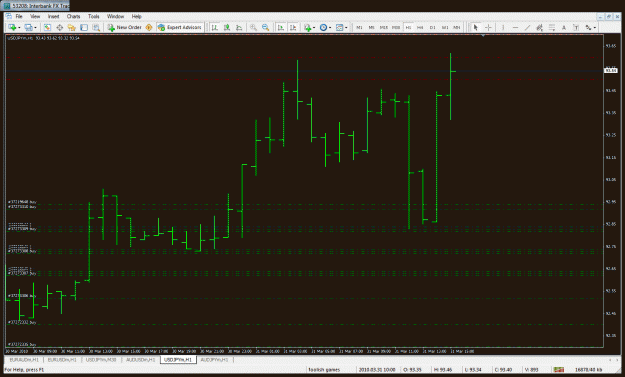Screen dimensions: 625x377
Task: Select the M5 timeframe
Action: tap(371, 27)
